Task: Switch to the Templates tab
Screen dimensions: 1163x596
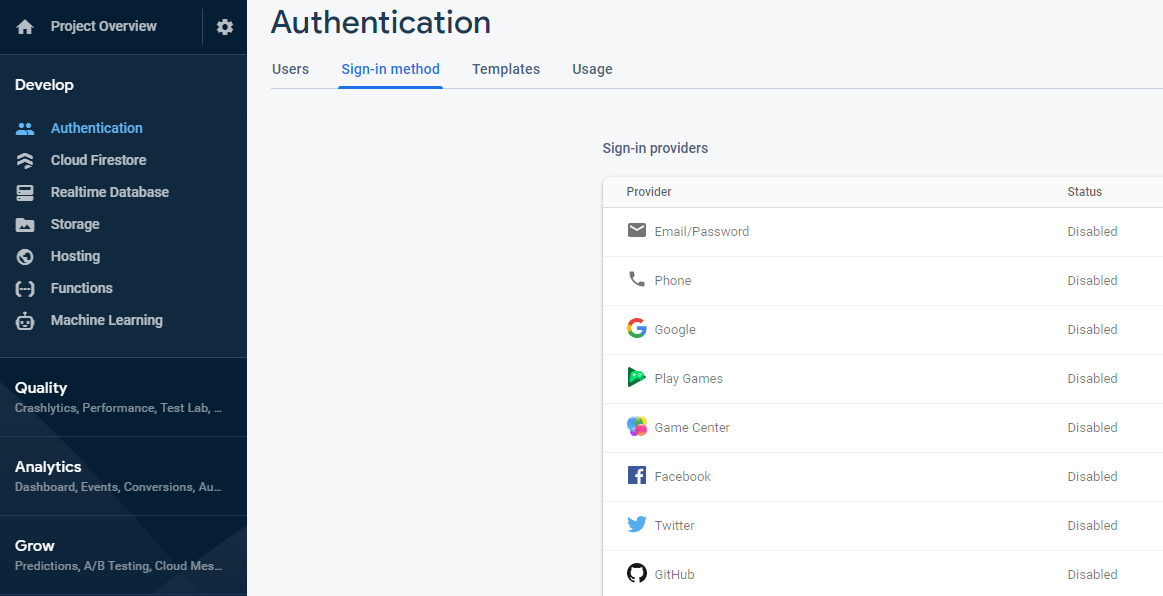Action: [x=506, y=69]
